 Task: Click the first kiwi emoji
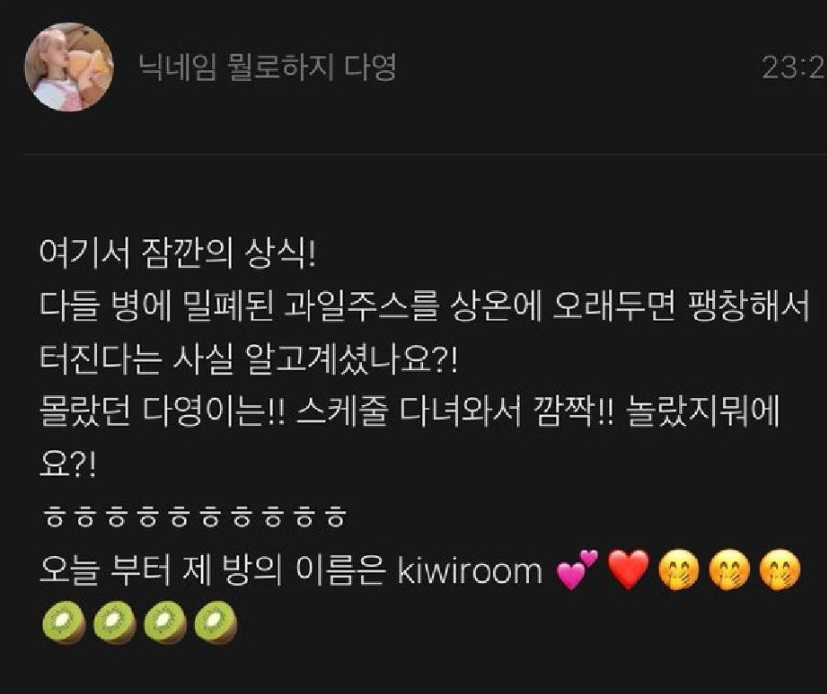[64, 622]
